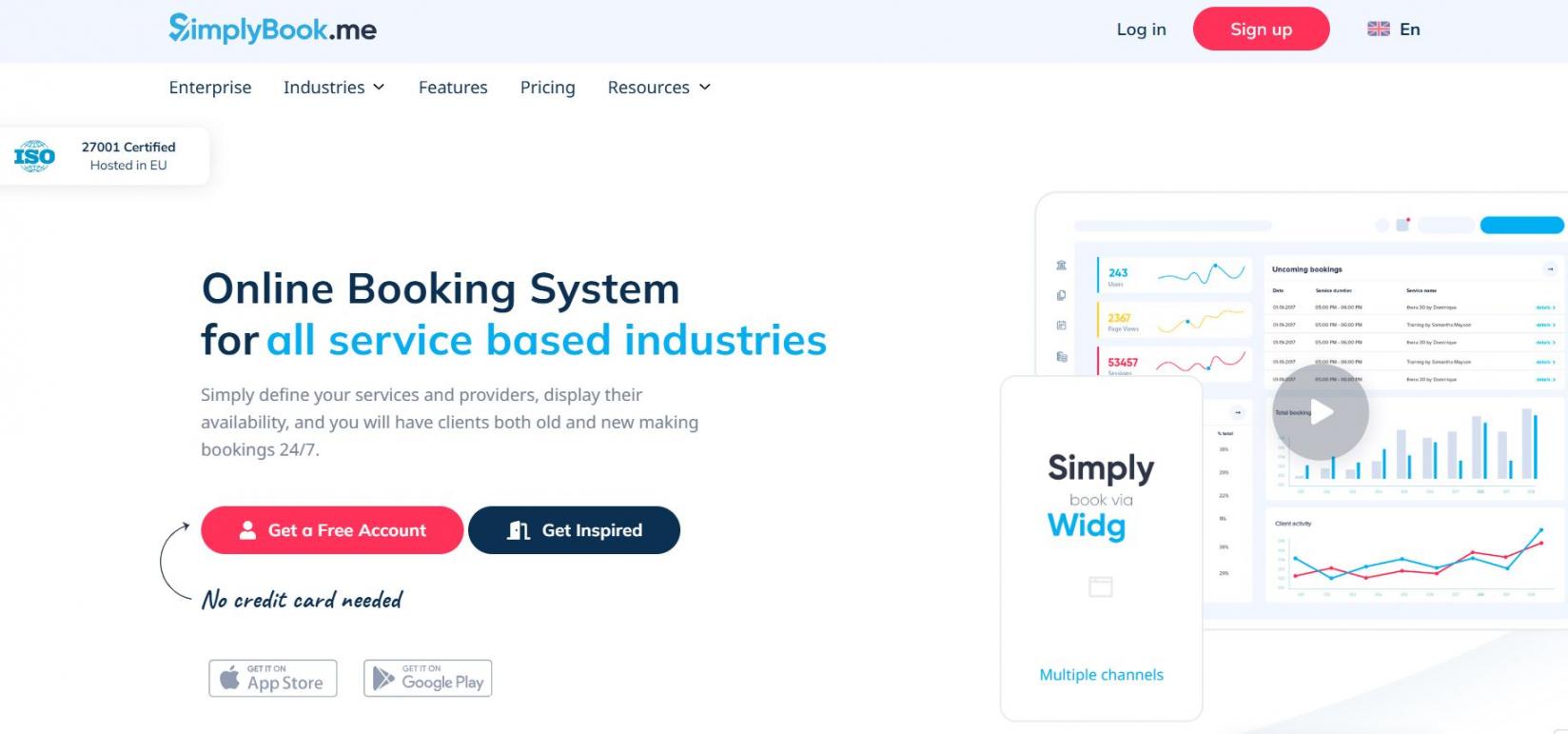The height and width of the screenshot is (734, 1568).
Task: Click the widget window icon on phone card
Action: pyautogui.click(x=1101, y=586)
